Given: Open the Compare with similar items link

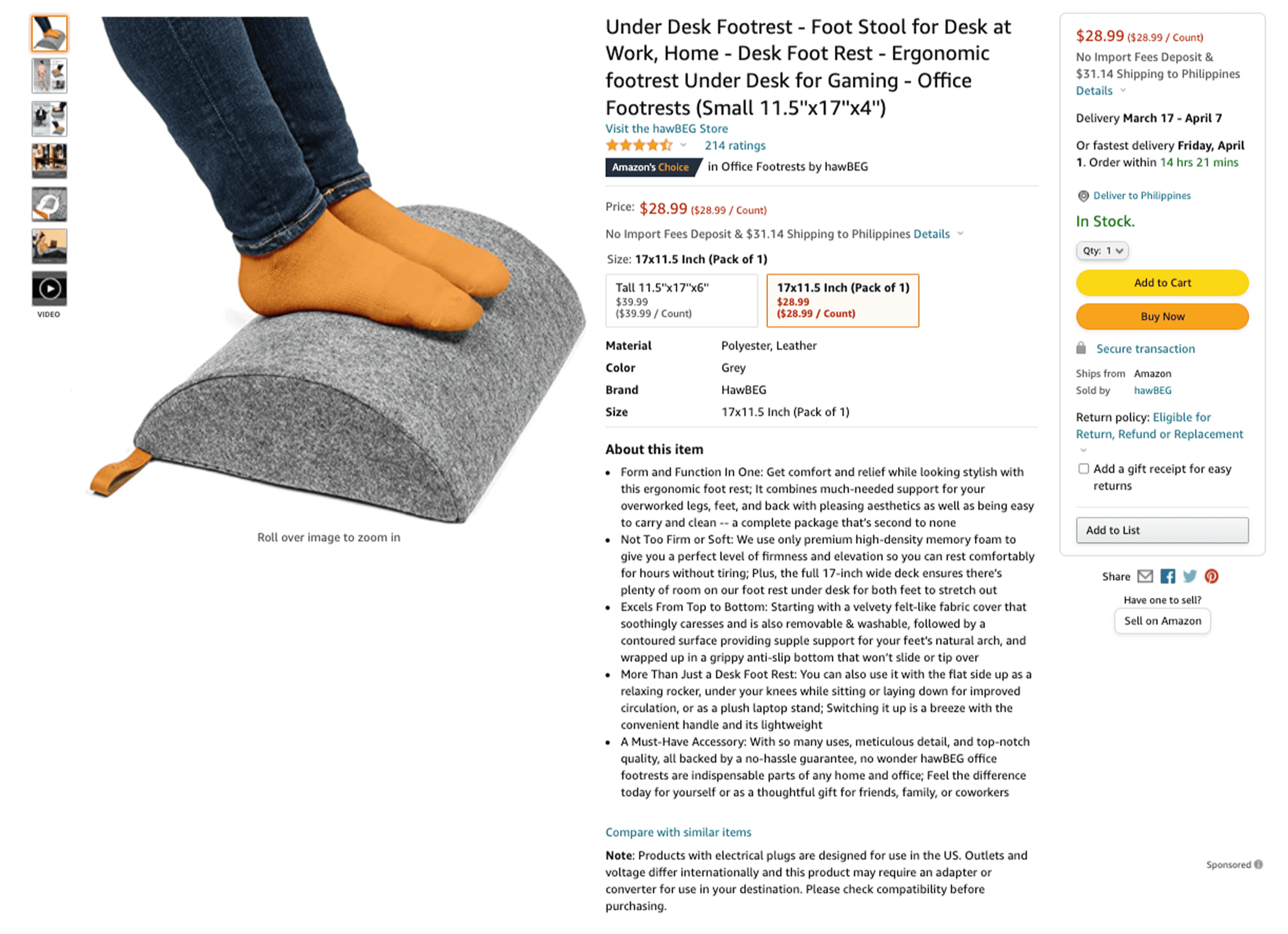Looking at the screenshot, I should click(x=678, y=832).
